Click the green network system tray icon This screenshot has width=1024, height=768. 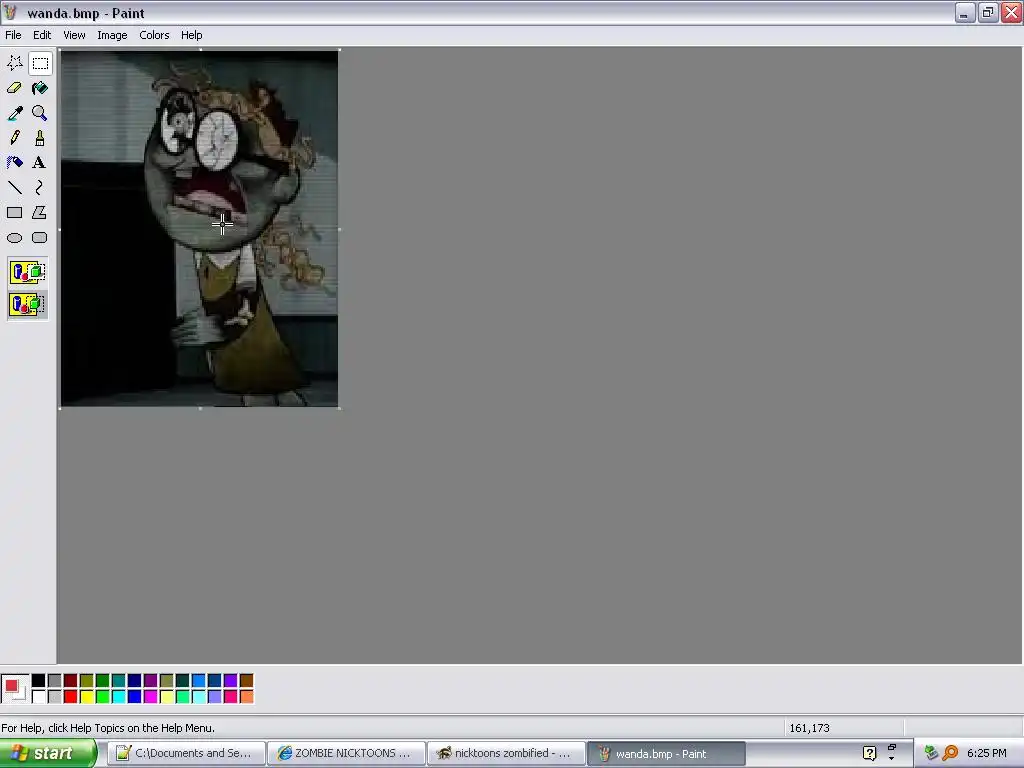(x=931, y=754)
